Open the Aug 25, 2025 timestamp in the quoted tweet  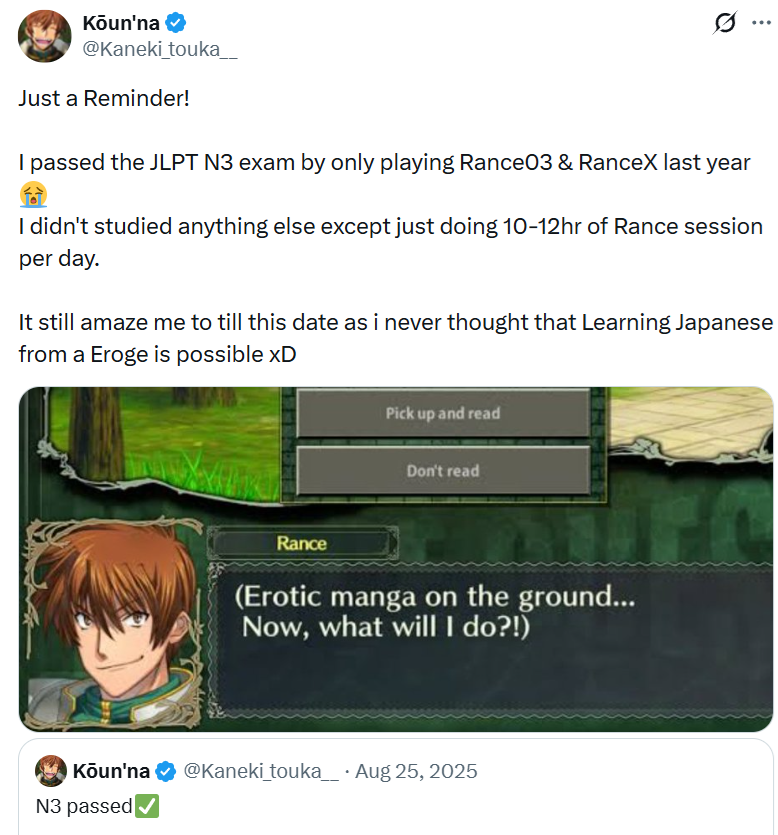(x=416, y=771)
